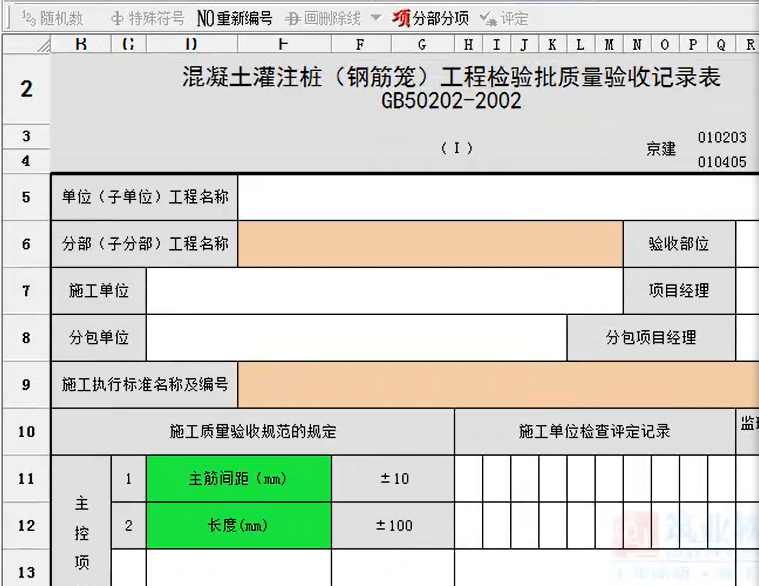Expand the dropdown arrow beside 画删除线
The width and height of the screenshot is (759, 586).
coord(375,18)
